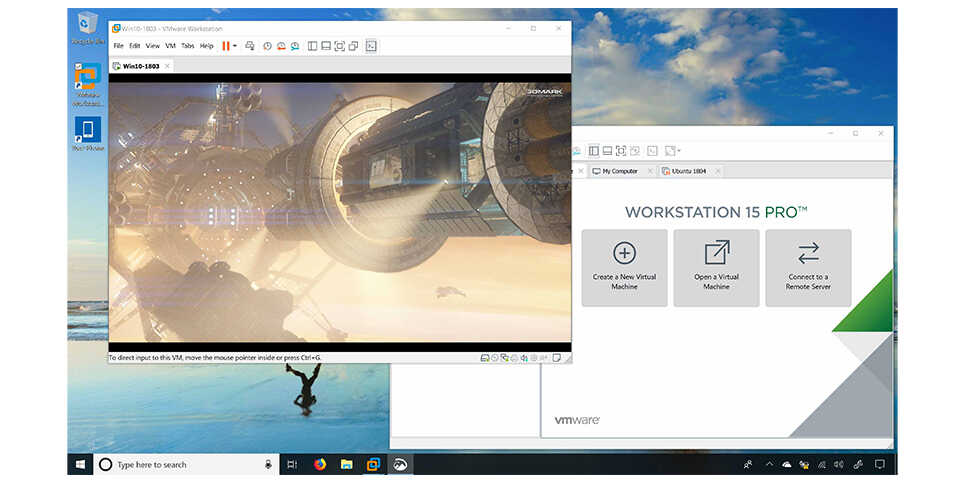Click the hard disk status icon of Win10-1803
Screen dimensions: 965x483
coord(484,357)
